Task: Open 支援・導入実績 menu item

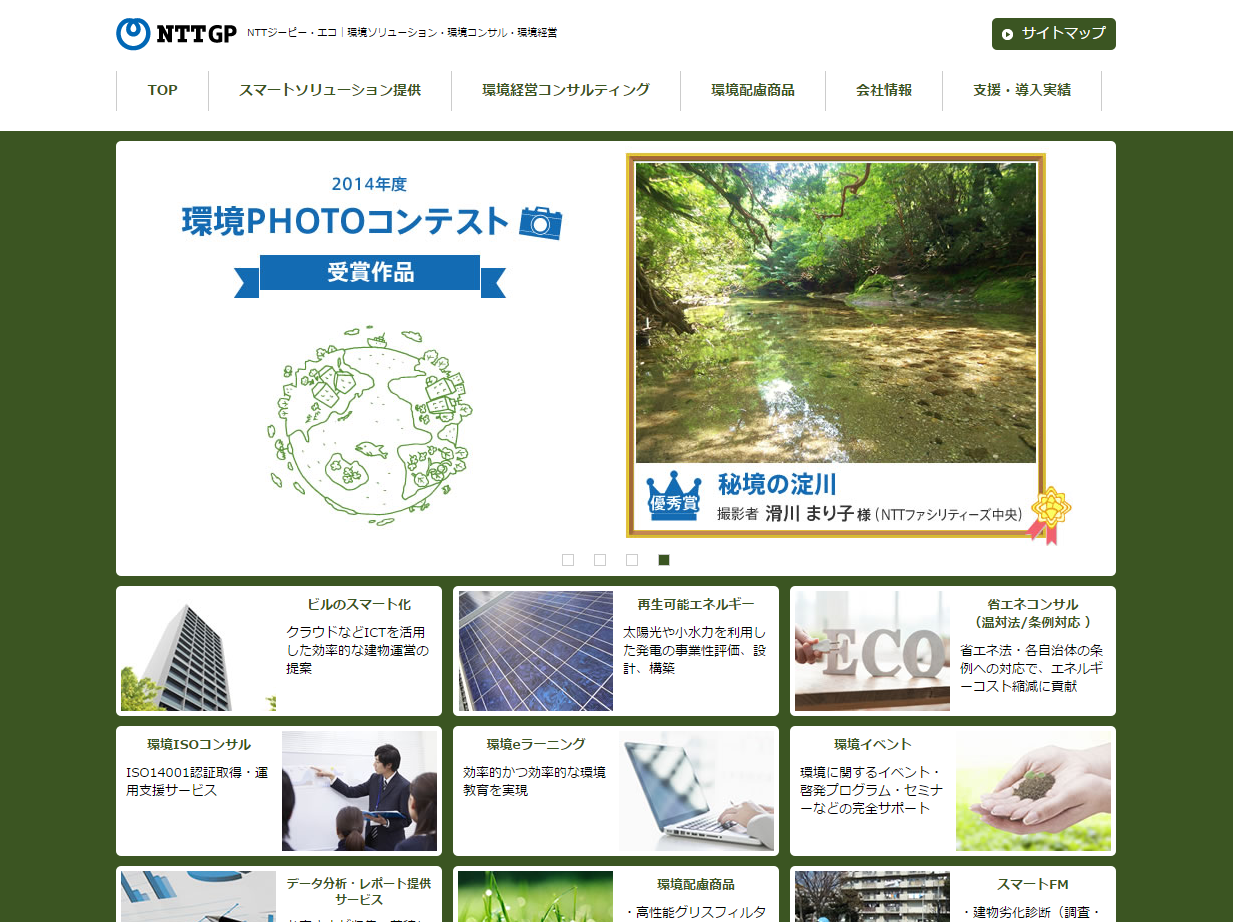Action: coord(1022,90)
